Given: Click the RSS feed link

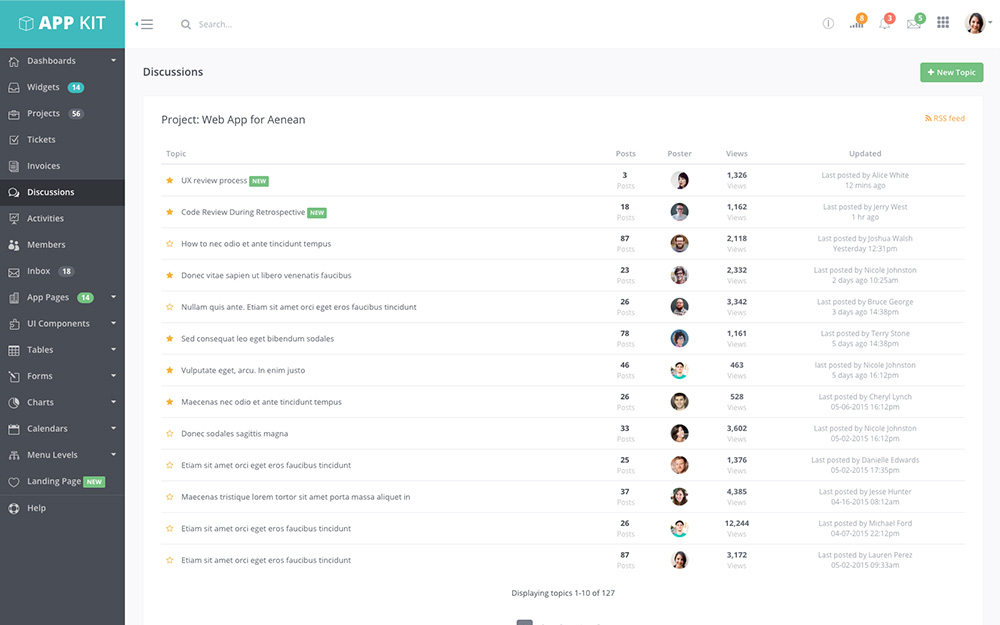Looking at the screenshot, I should point(945,119).
